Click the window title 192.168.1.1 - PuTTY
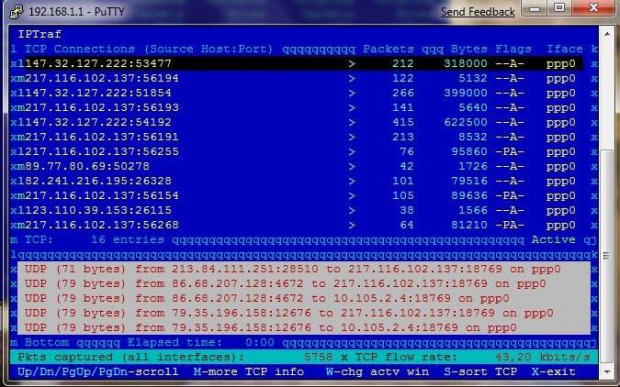The width and height of the screenshot is (620, 387). [x=77, y=11]
